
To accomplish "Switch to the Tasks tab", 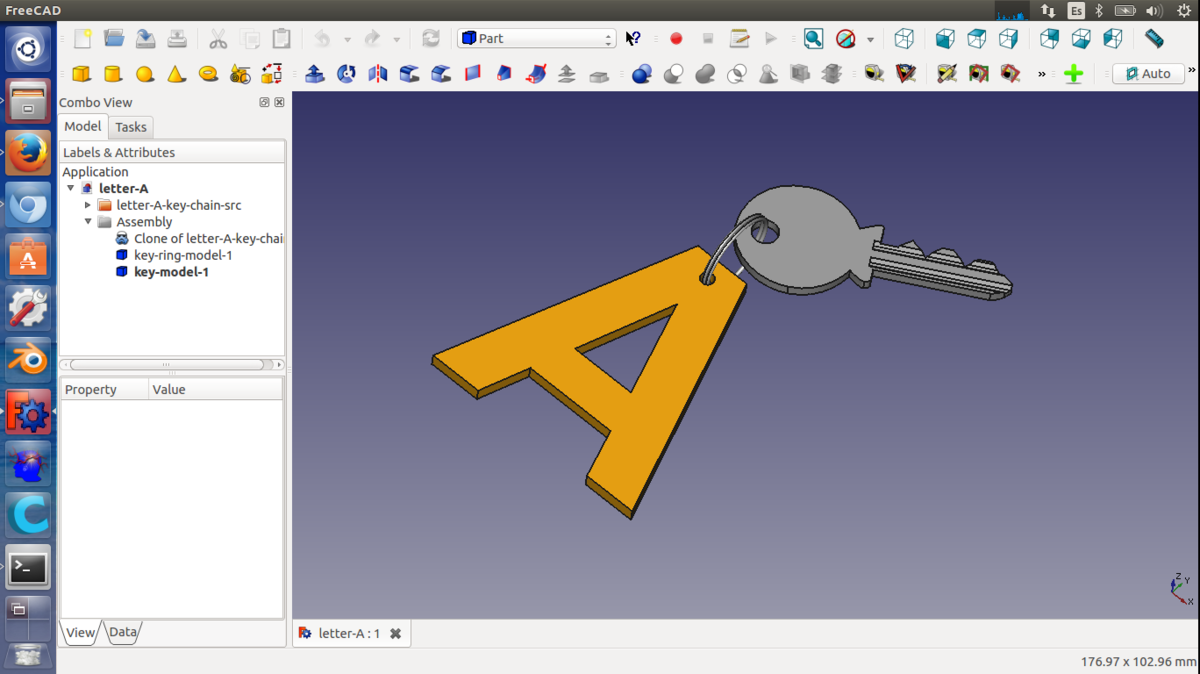I will (131, 127).
